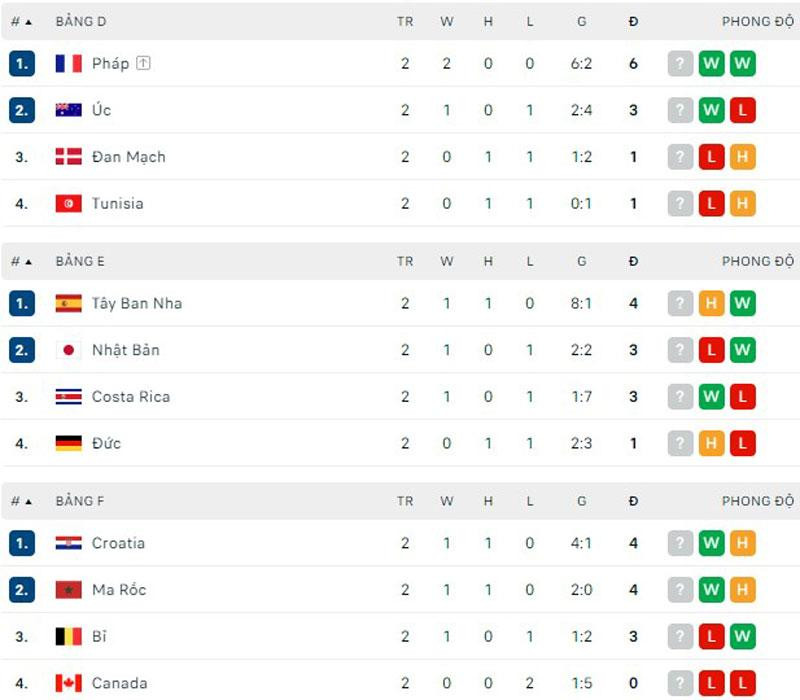Open the Tây Ban Nha team page
The width and height of the screenshot is (800, 700).
click(x=137, y=303)
